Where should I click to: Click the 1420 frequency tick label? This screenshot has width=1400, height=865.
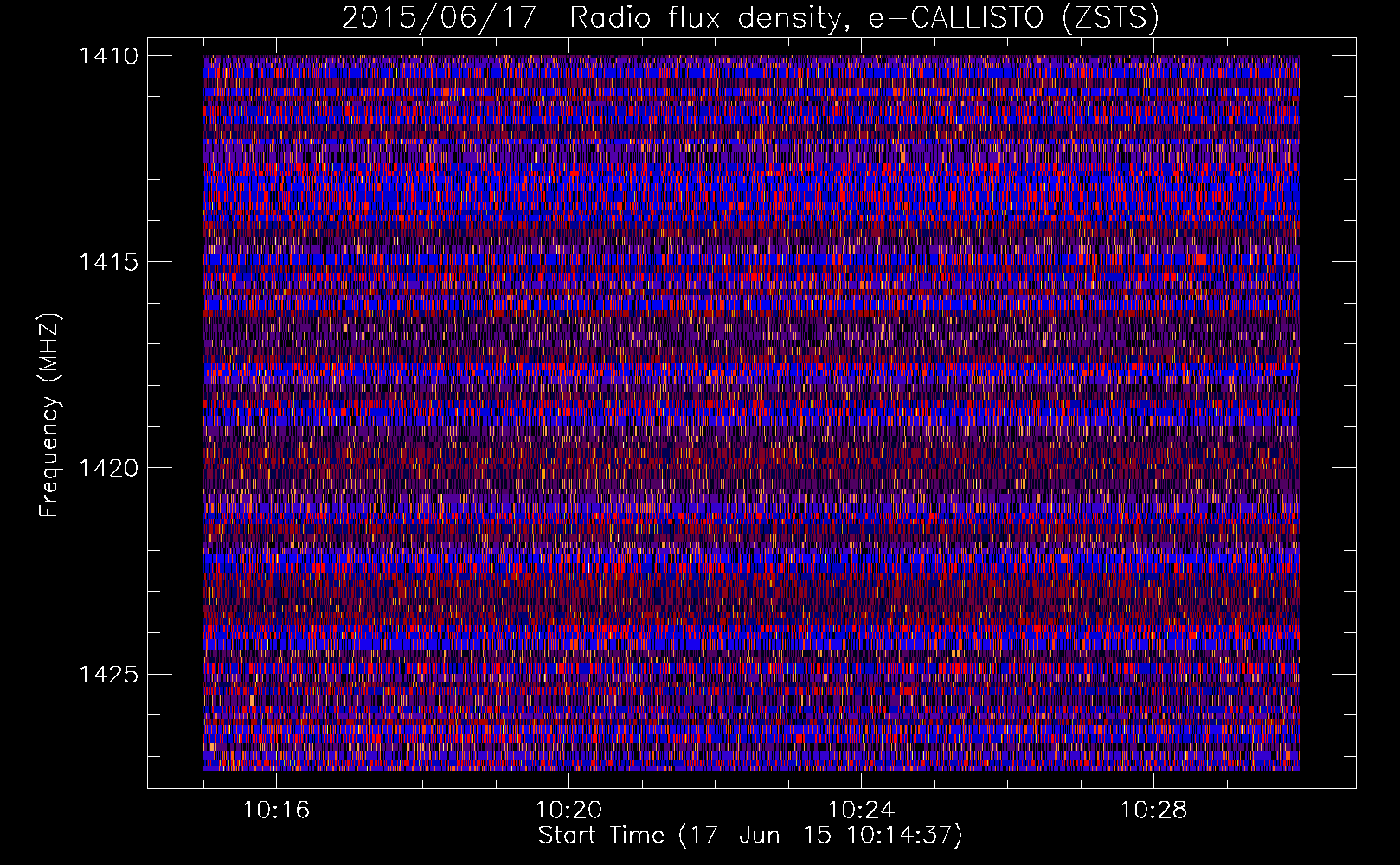(x=108, y=468)
